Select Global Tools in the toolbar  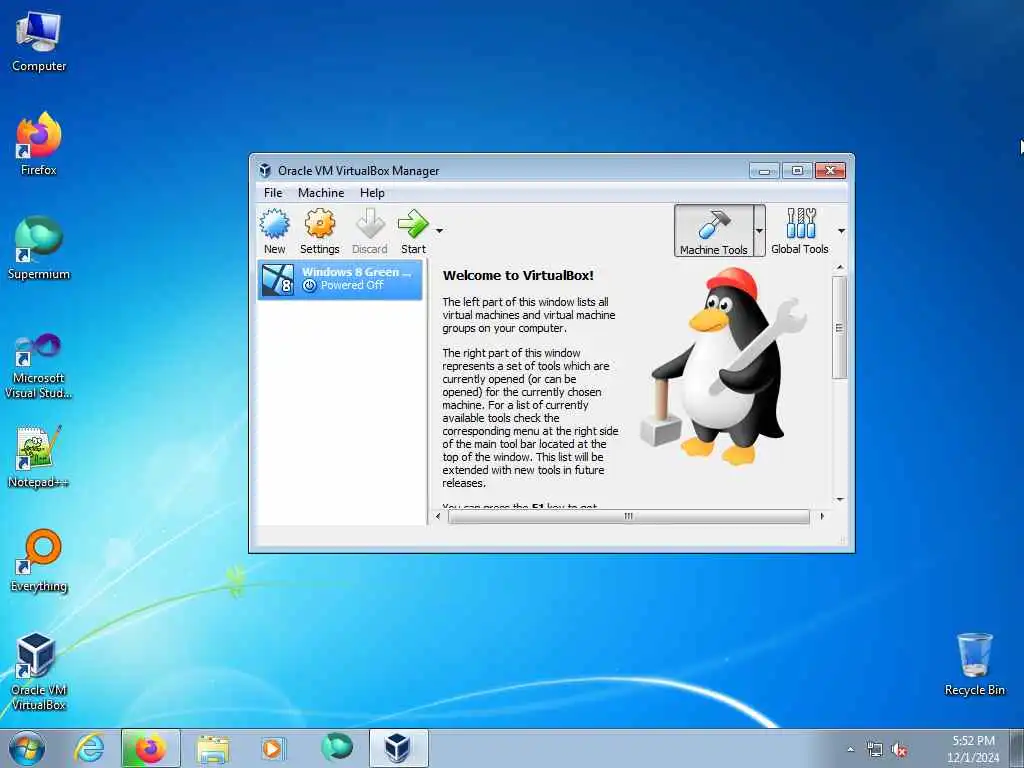point(799,231)
